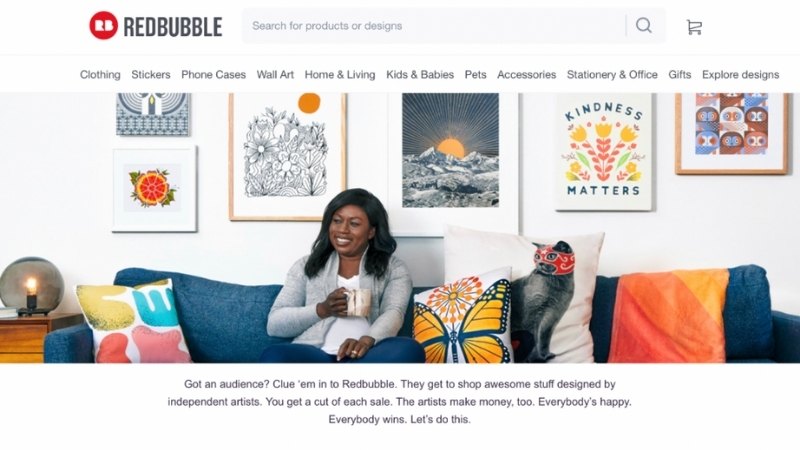Open the Gifts navigation item
Image resolution: width=800 pixels, height=450 pixels.
click(680, 74)
